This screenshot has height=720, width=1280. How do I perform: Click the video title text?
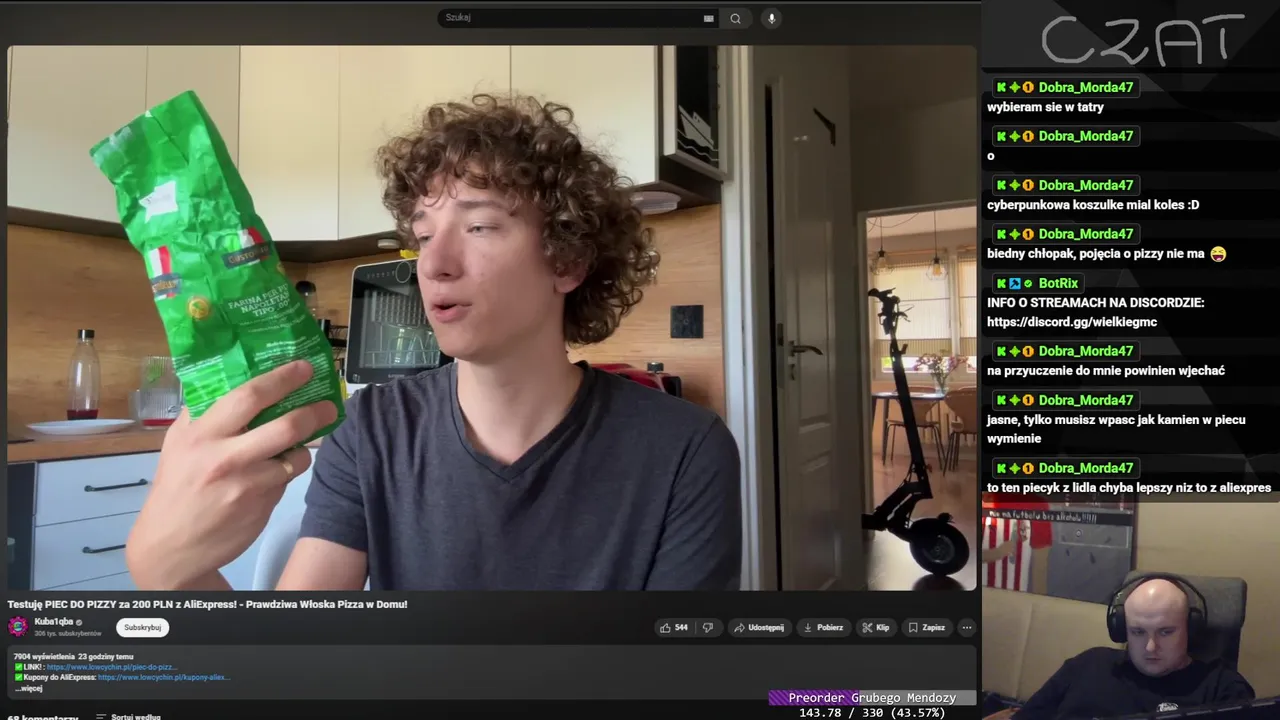point(208,604)
